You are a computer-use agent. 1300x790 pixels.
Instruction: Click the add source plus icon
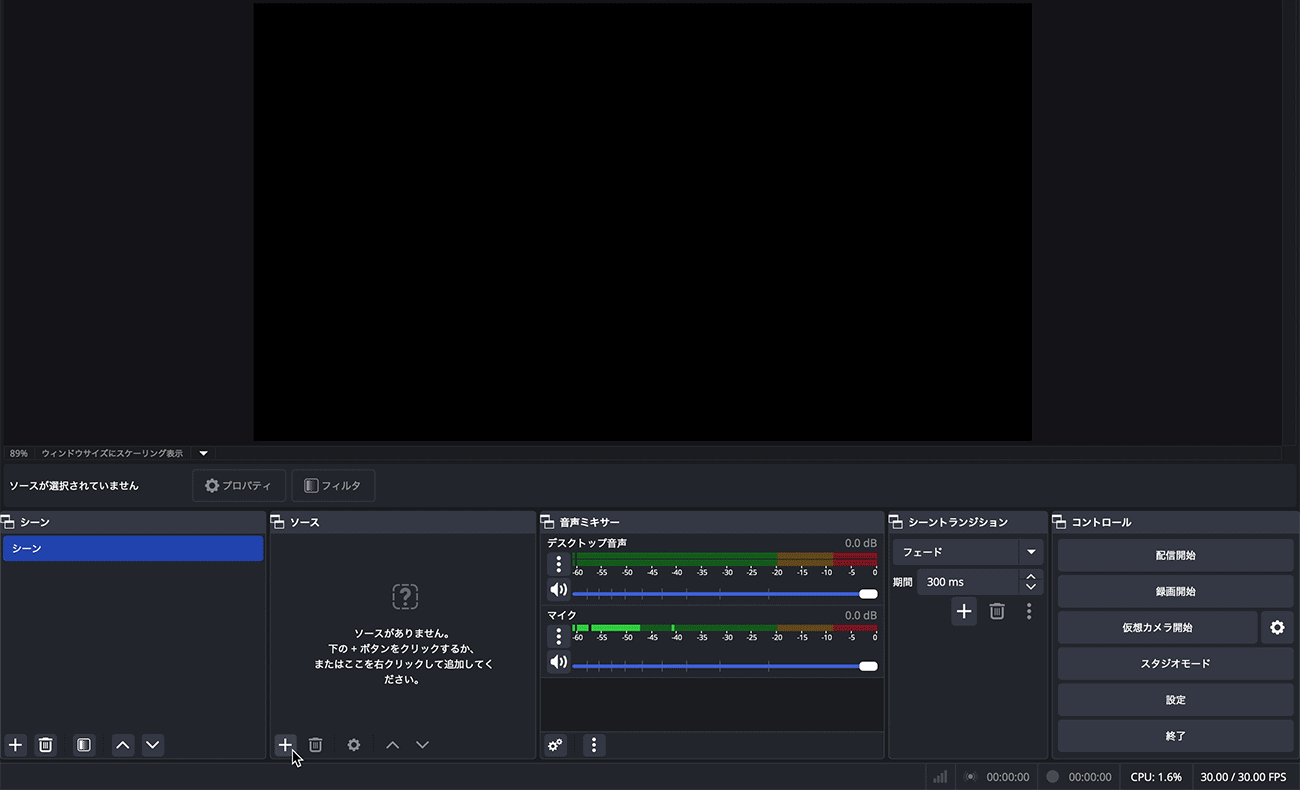coord(285,745)
